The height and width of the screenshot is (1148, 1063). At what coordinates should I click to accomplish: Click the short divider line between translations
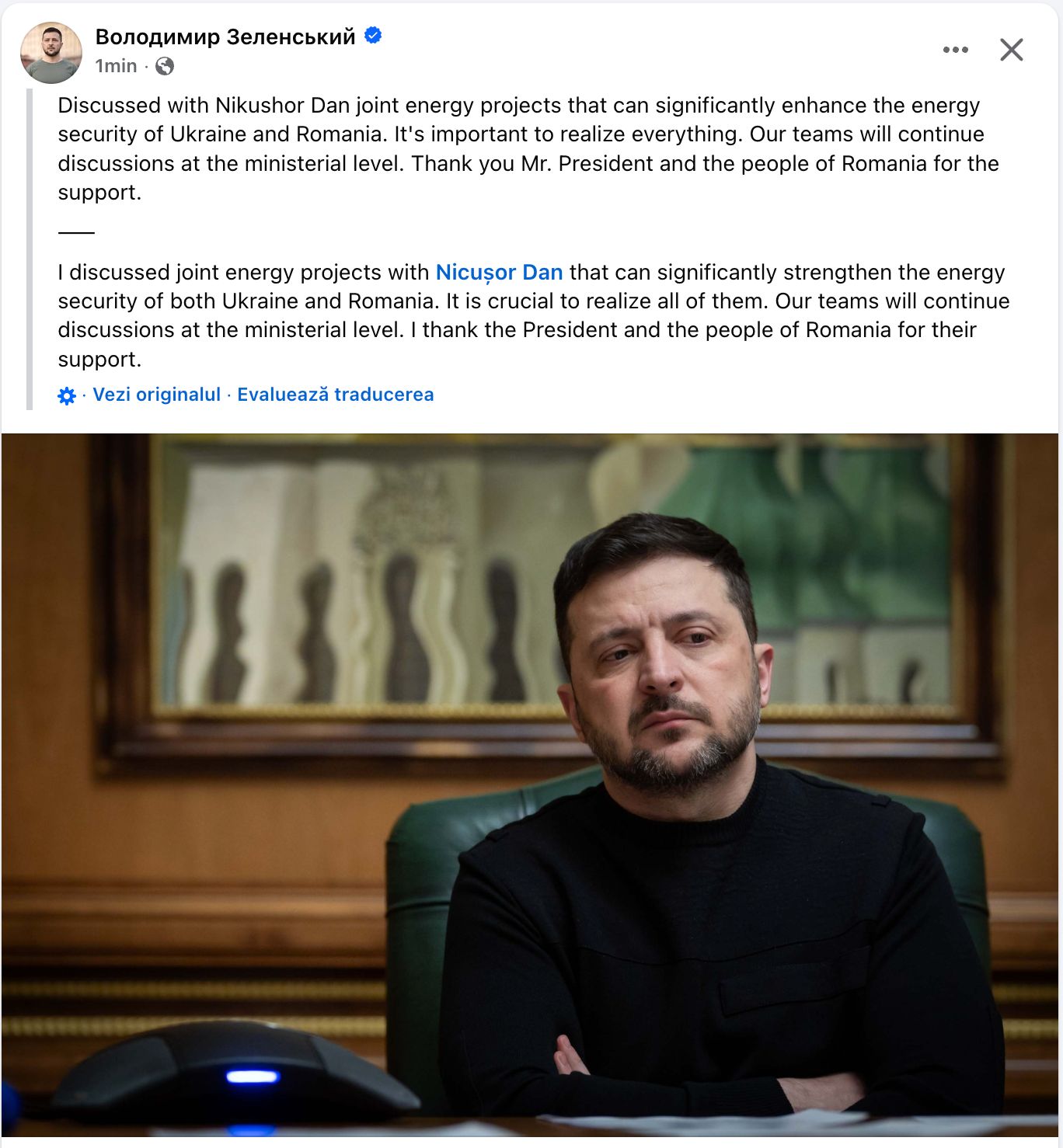[x=76, y=232]
